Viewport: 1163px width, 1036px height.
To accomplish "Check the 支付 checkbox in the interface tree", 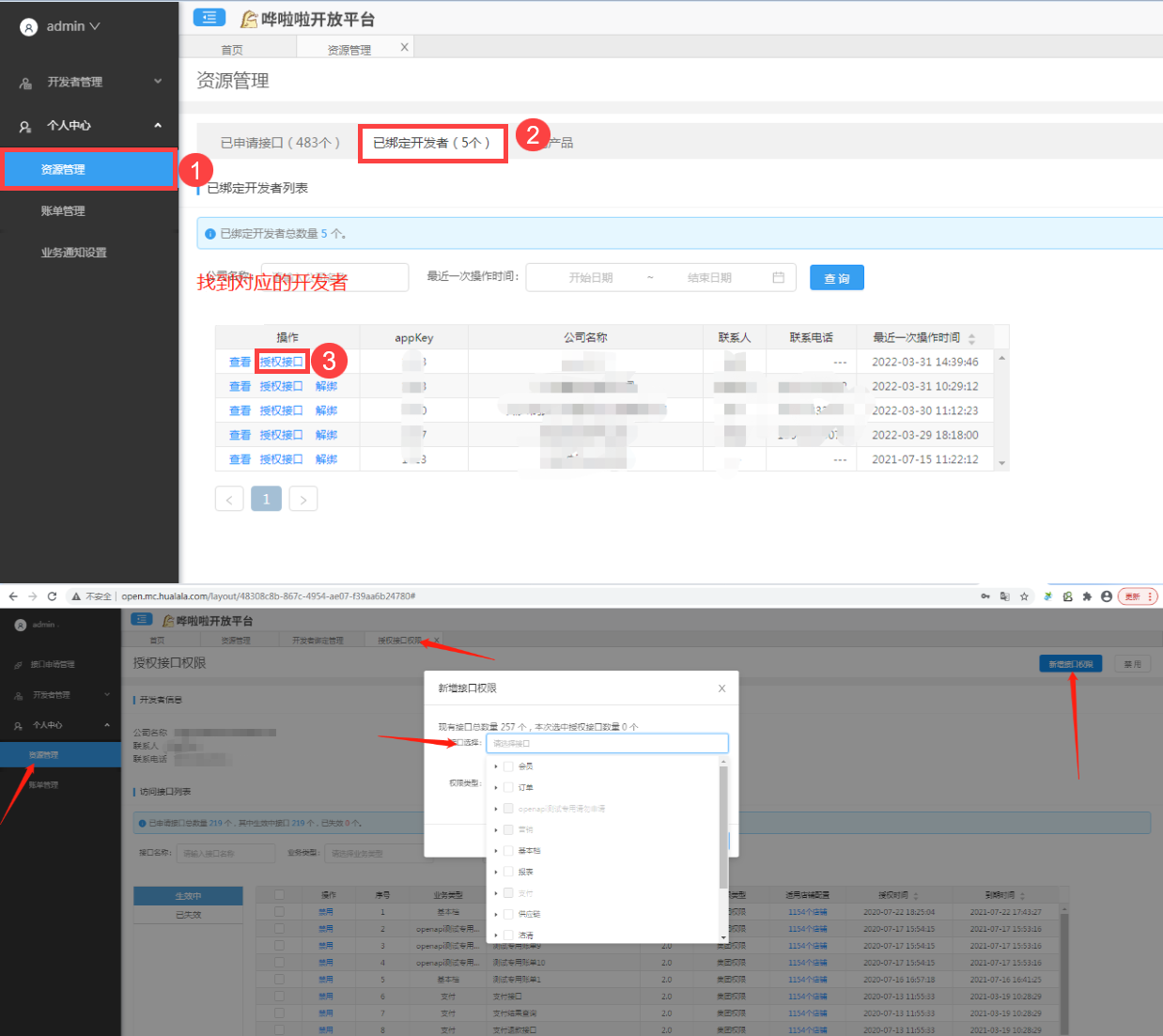I will coord(508,892).
